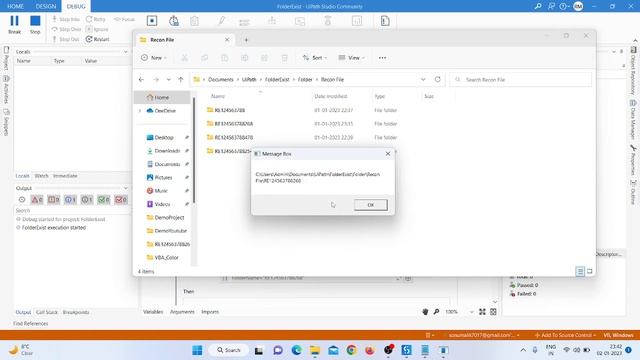Screen dimensions: 640x360
Task: Open Music in Explorer sidebar
Action: [x=161, y=191]
